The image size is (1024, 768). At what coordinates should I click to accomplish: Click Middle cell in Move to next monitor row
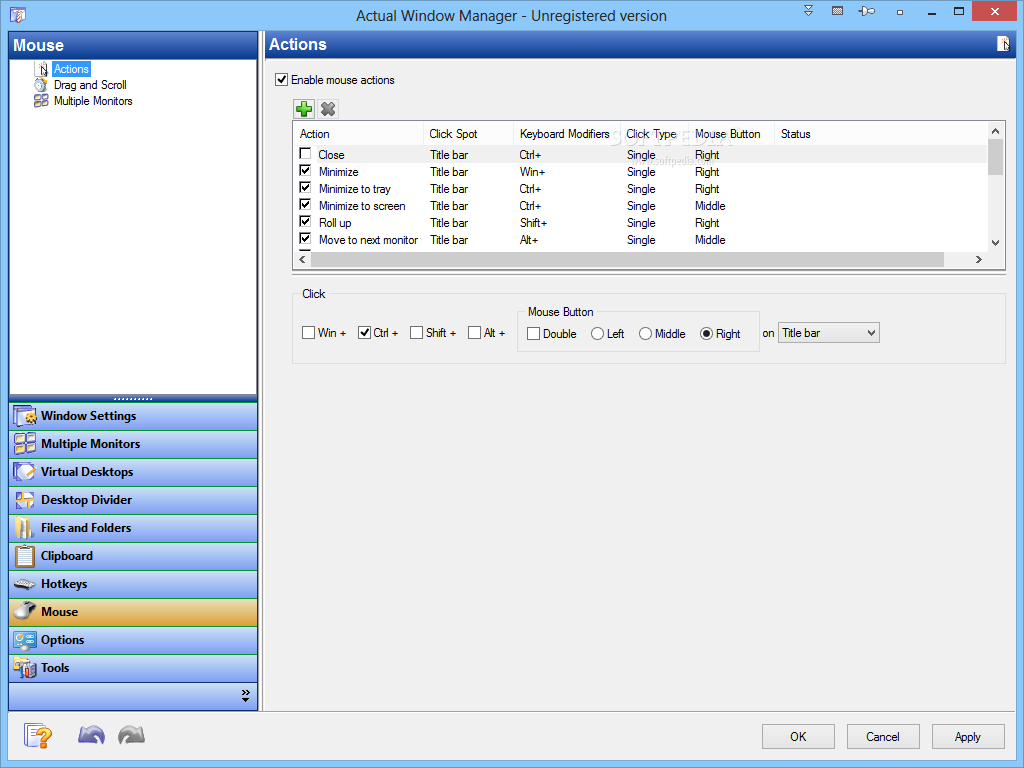710,240
